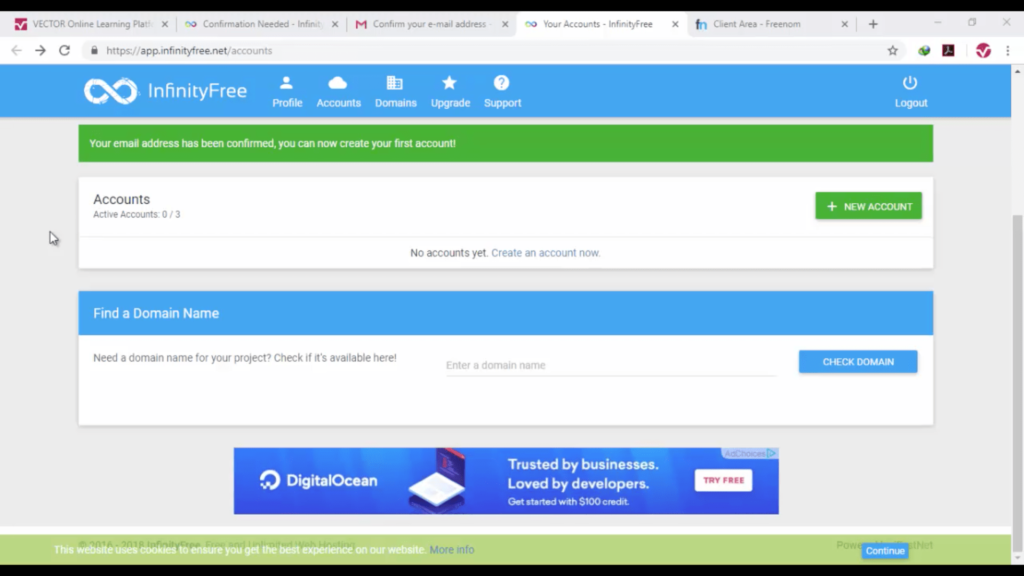This screenshot has width=1024, height=576.
Task: Close the Your Accounts InfinityFree tab
Action: 675,24
